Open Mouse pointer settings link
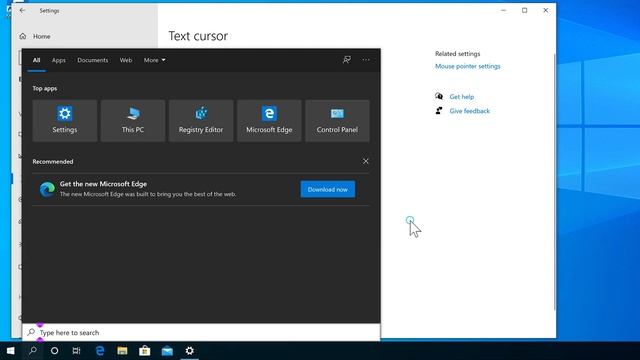The height and width of the screenshot is (360, 640). coord(468,66)
